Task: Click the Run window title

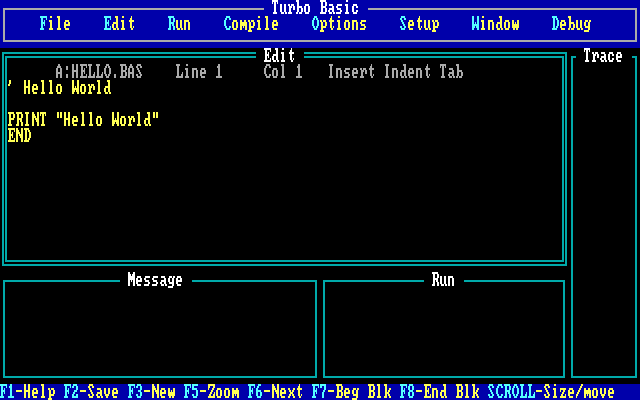Action: (443, 280)
